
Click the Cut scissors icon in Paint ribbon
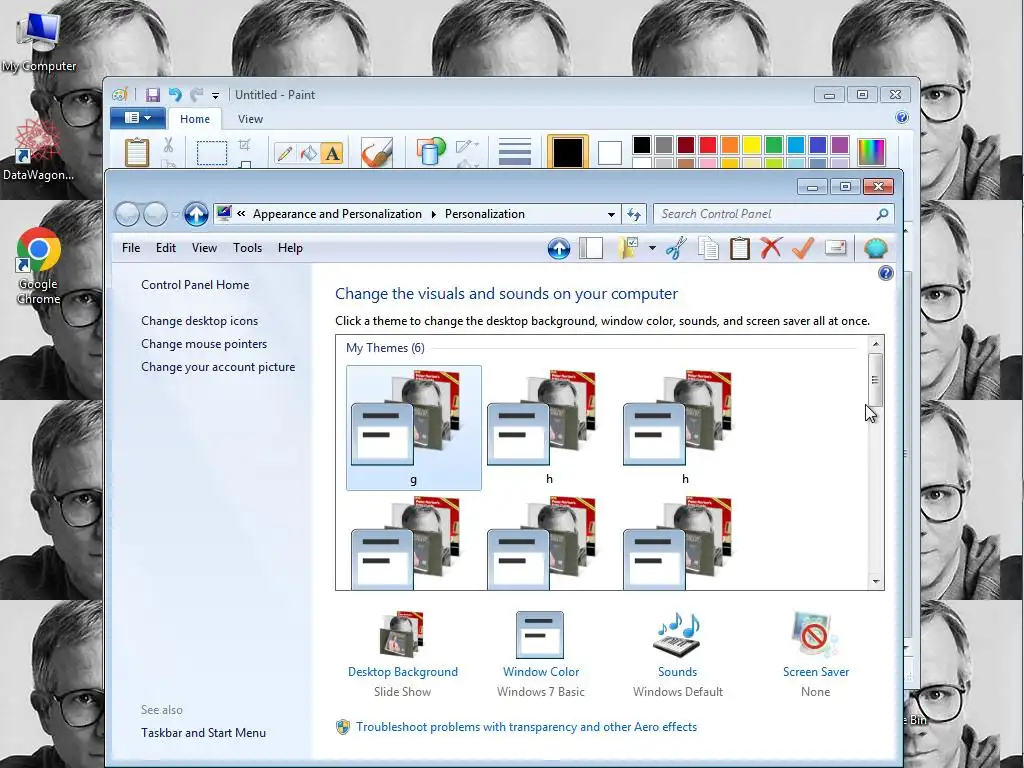[x=168, y=145]
